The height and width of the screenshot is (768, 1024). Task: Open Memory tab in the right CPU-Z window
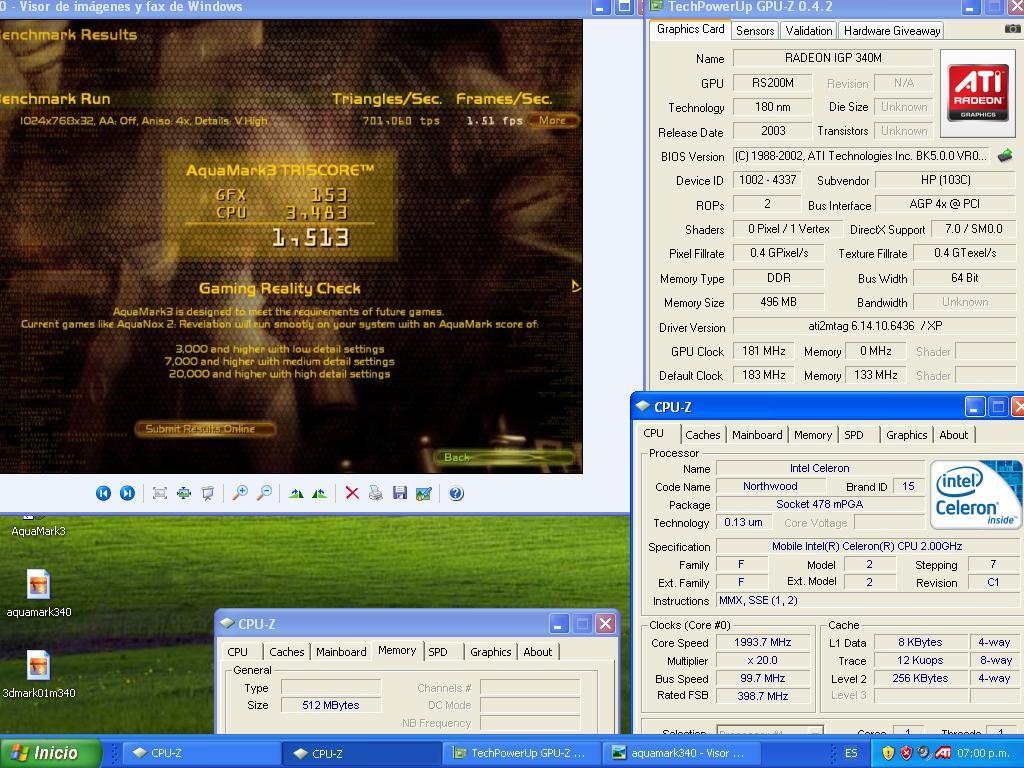[812, 435]
